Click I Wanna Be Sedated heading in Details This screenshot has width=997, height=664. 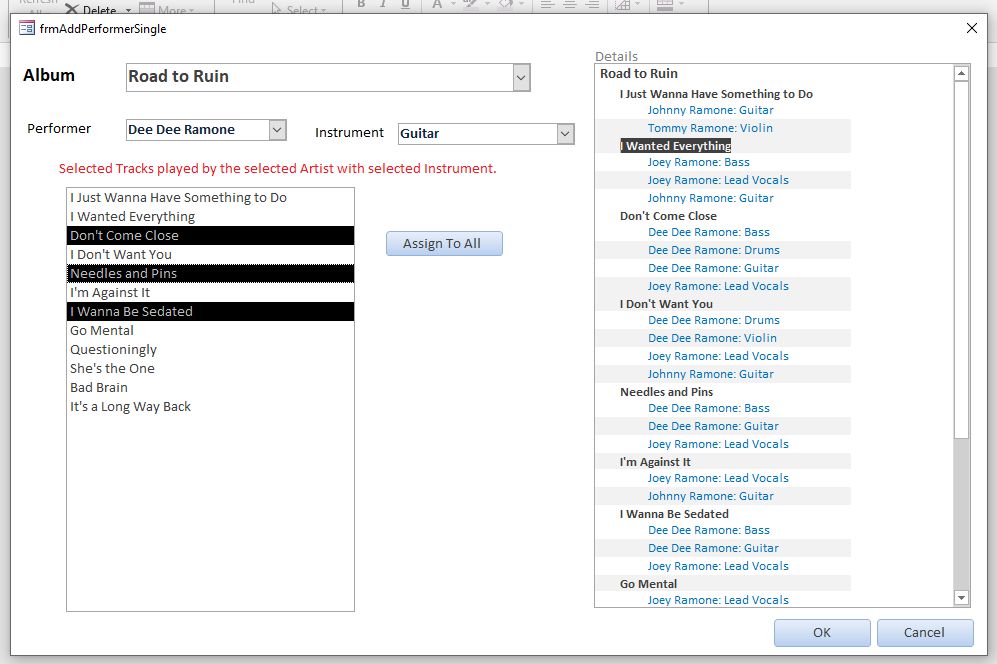click(x=674, y=514)
